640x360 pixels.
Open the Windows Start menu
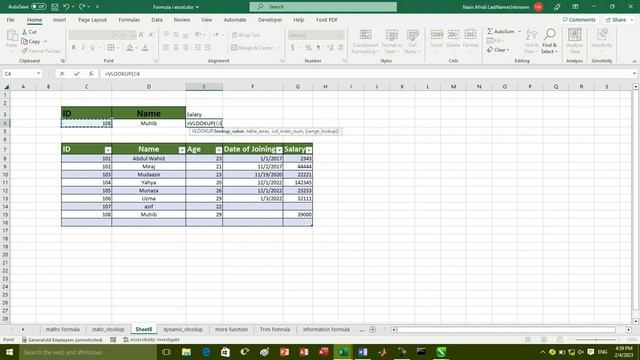9,352
